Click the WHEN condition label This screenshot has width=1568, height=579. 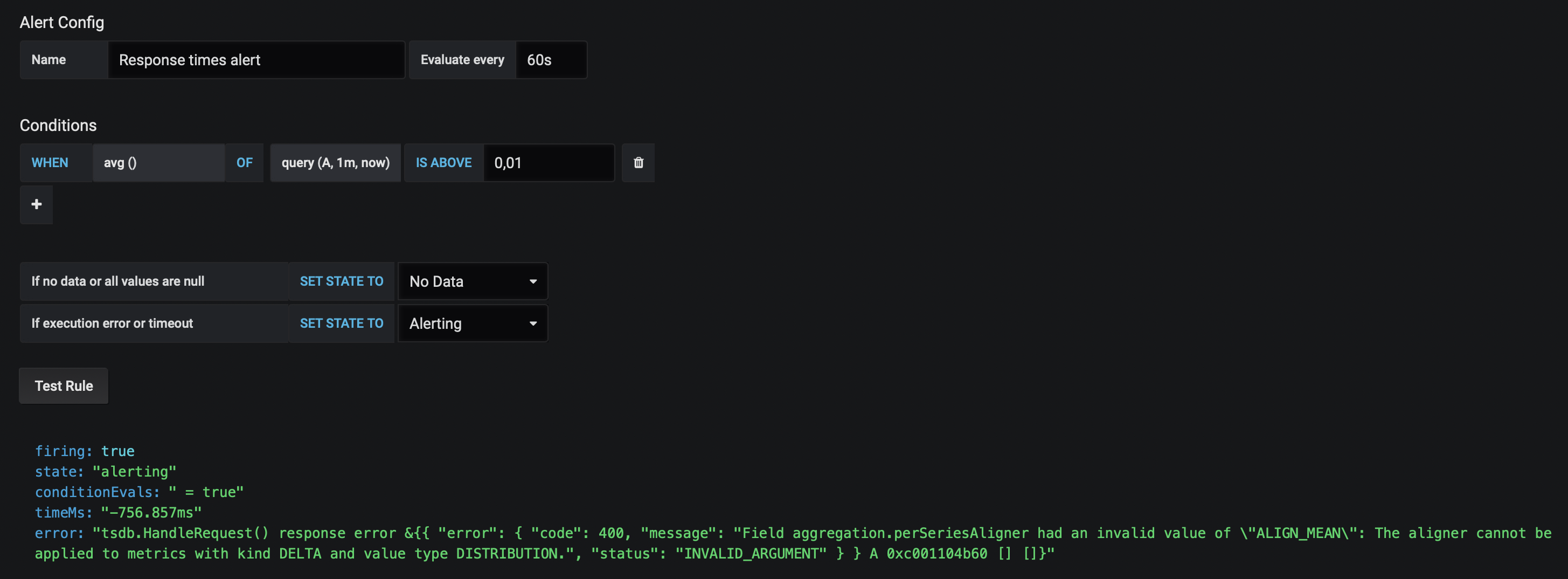coord(50,163)
